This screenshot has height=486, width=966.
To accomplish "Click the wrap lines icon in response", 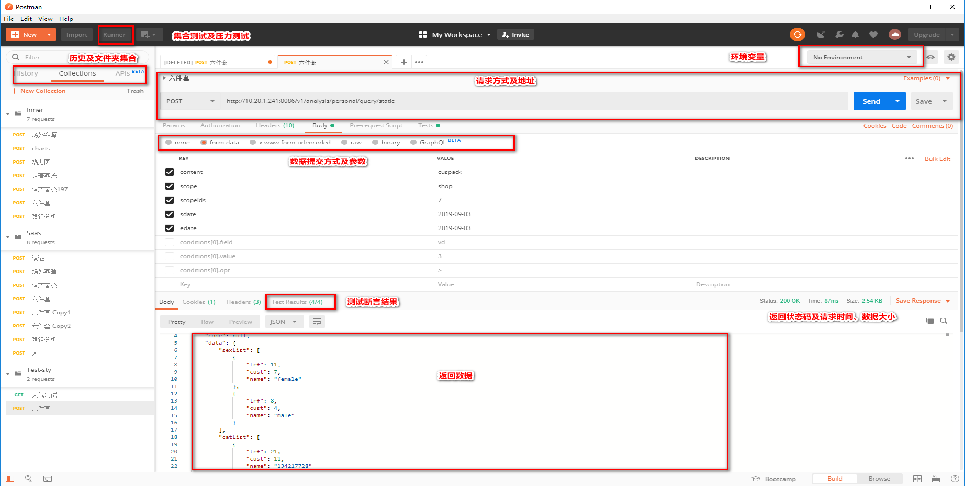I will (x=317, y=322).
